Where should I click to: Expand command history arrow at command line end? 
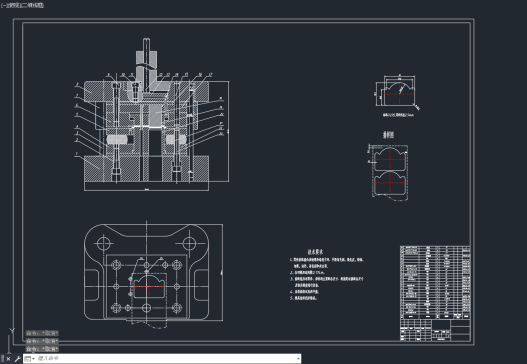(298, 359)
